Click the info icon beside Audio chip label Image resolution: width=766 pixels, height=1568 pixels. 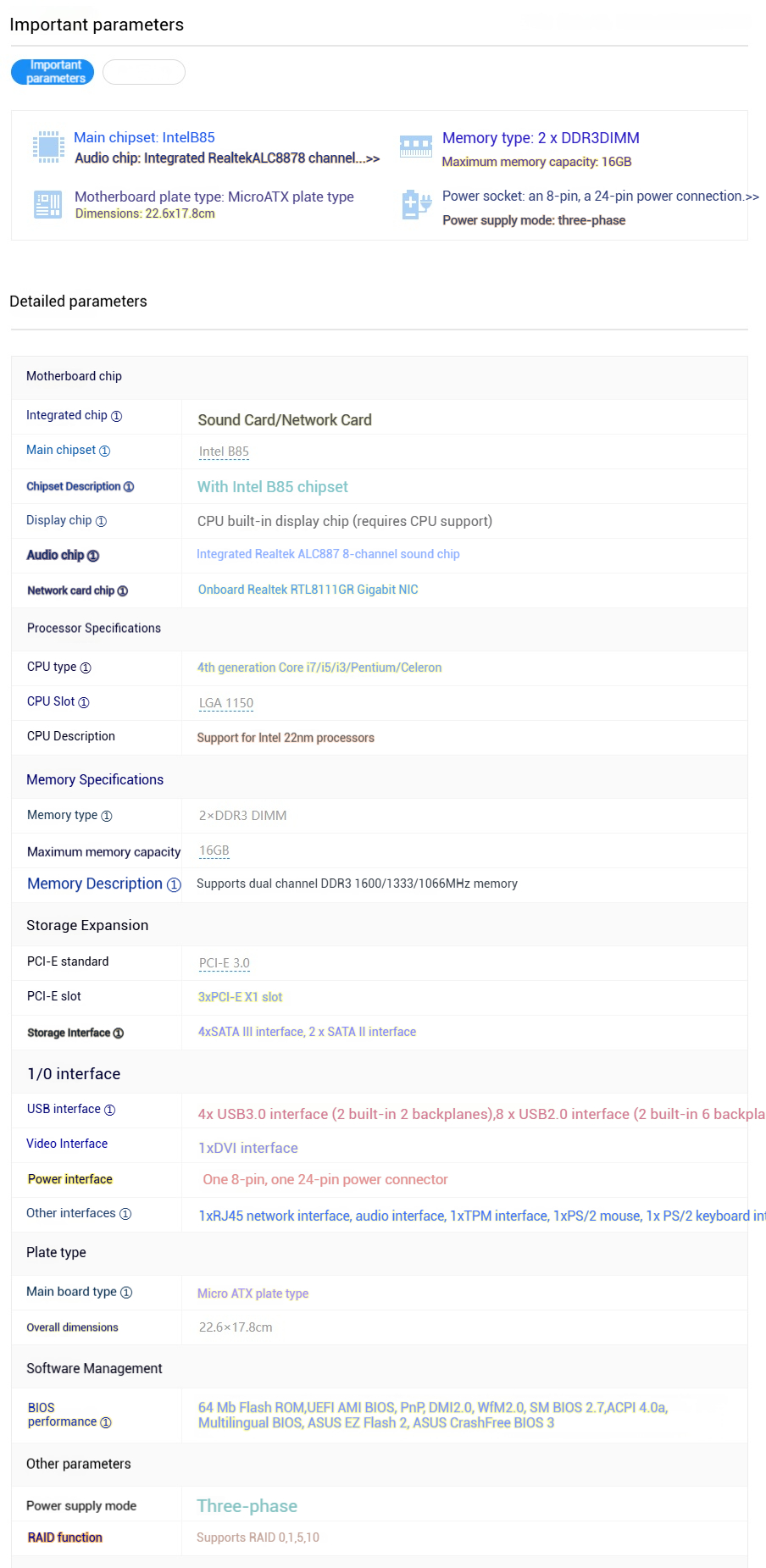(x=93, y=556)
